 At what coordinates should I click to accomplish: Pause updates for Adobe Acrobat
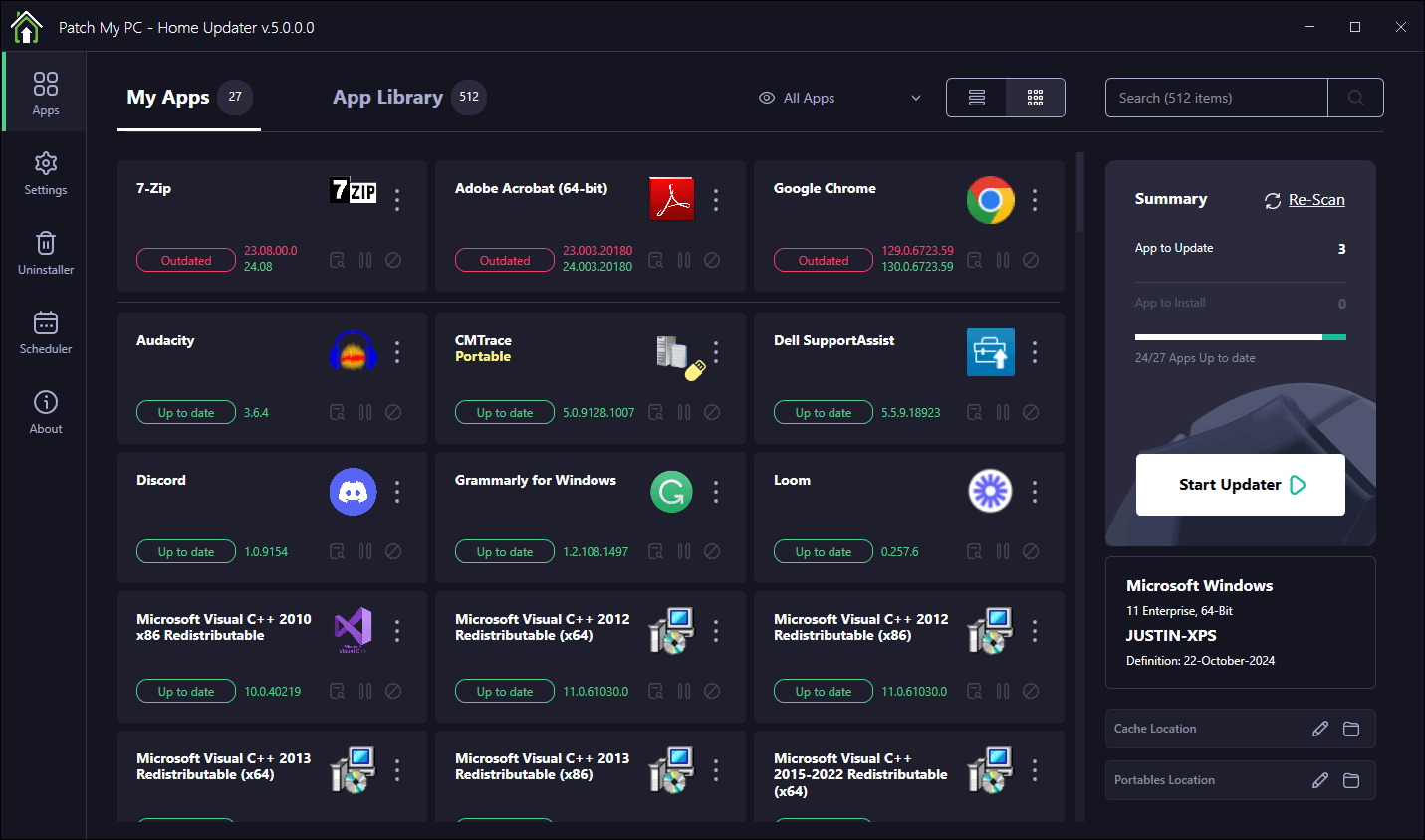(684, 260)
